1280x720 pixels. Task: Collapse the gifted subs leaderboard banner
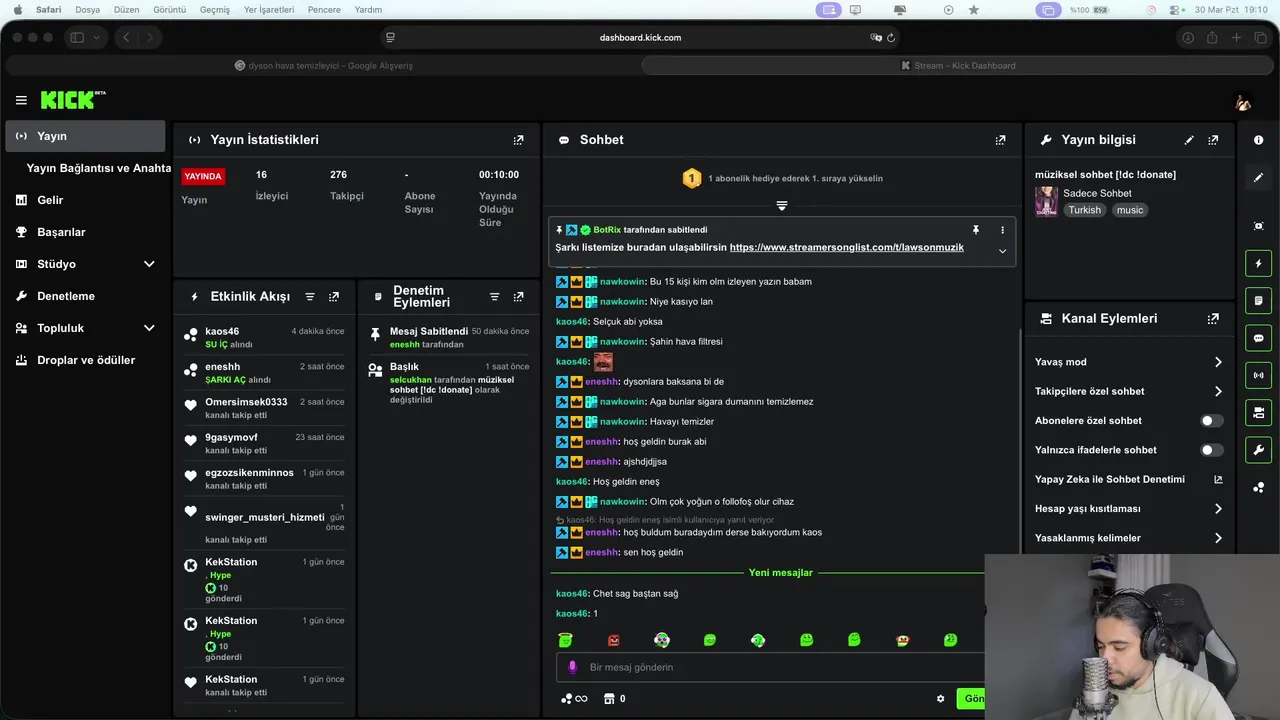pyautogui.click(x=782, y=206)
